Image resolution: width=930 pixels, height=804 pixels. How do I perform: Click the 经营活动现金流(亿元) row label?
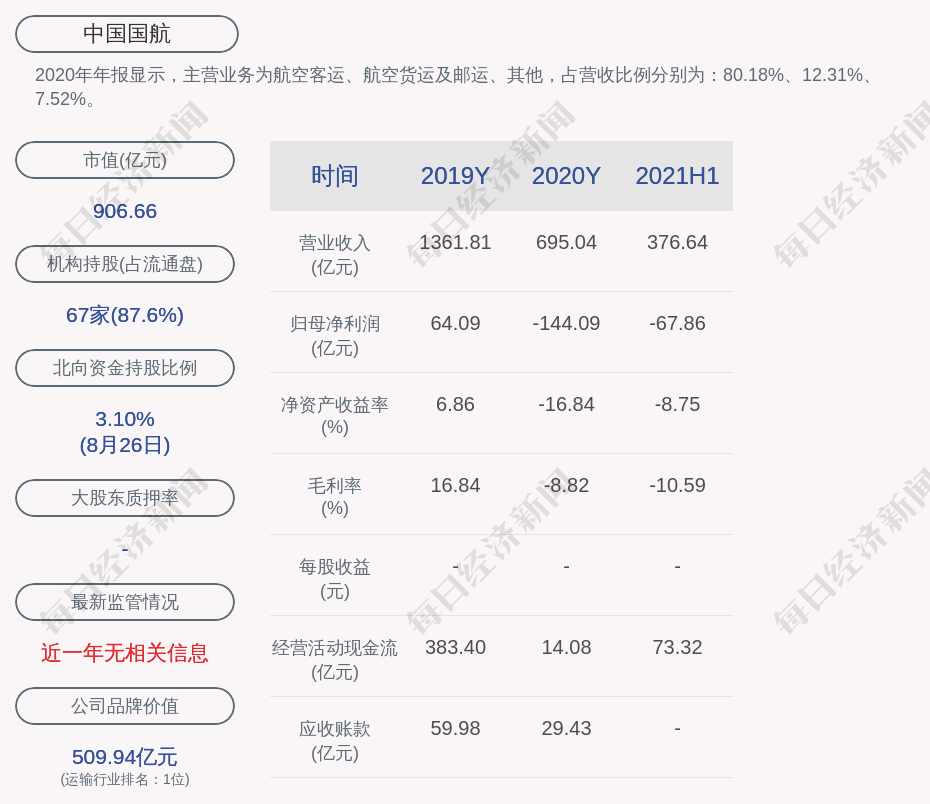(335, 659)
